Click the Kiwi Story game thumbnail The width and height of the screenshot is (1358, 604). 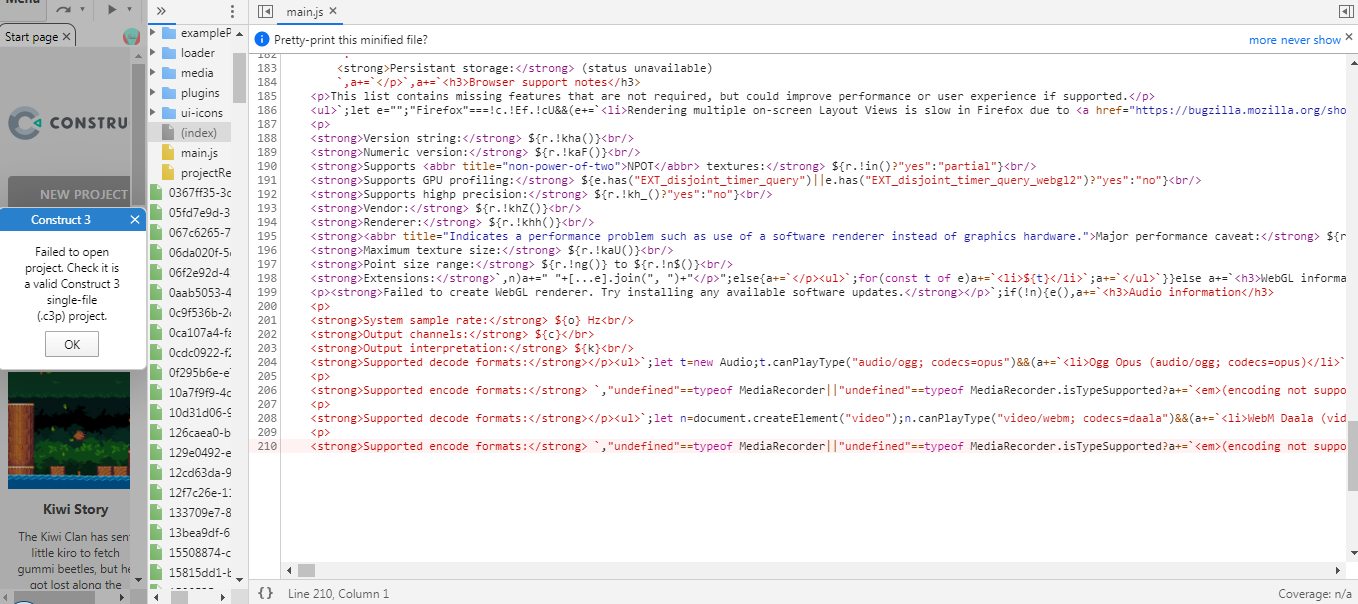tap(68, 430)
